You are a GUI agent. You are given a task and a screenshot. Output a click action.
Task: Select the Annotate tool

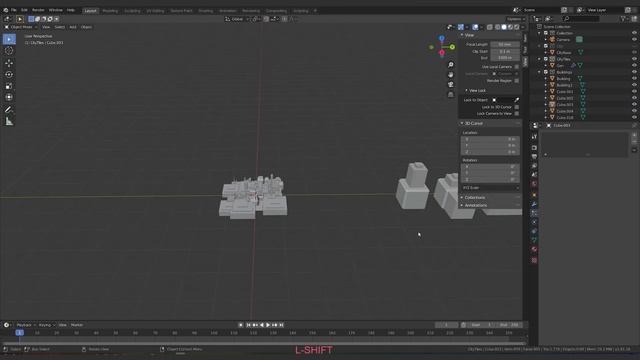[9, 109]
